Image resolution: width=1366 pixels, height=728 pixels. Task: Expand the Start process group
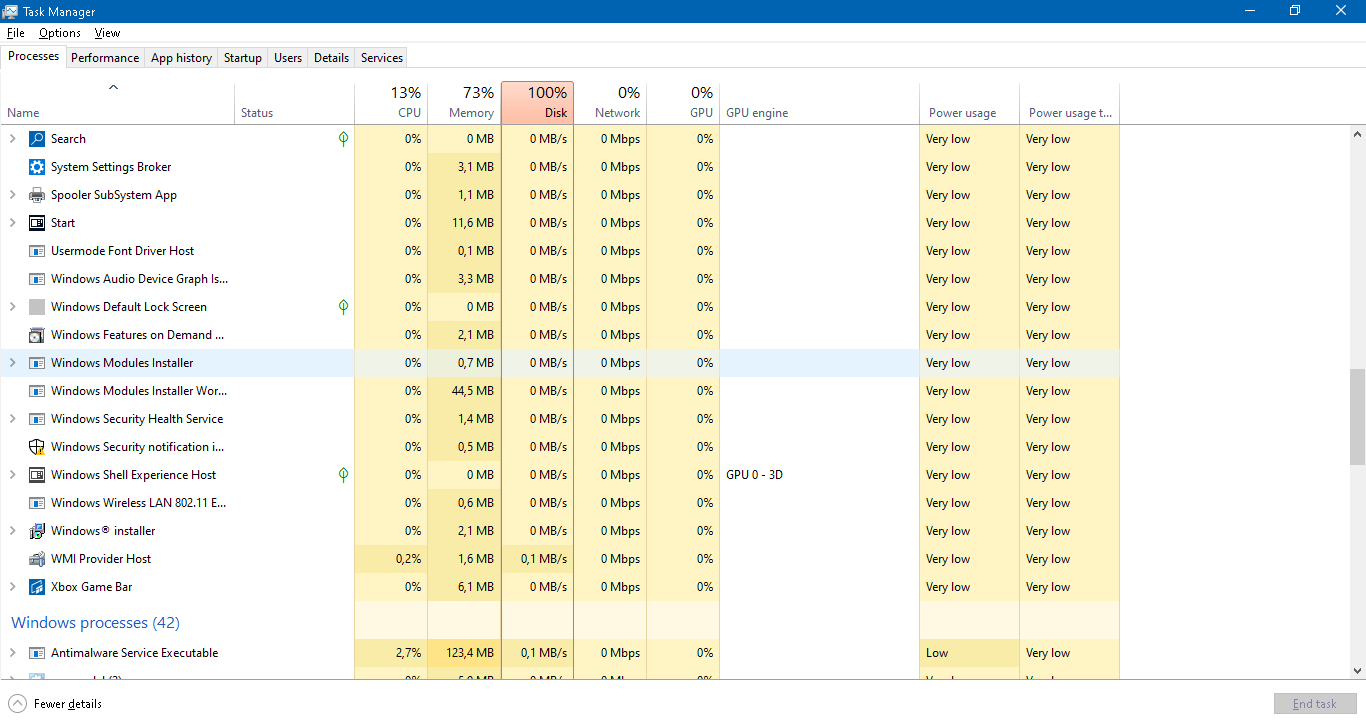[13, 223]
